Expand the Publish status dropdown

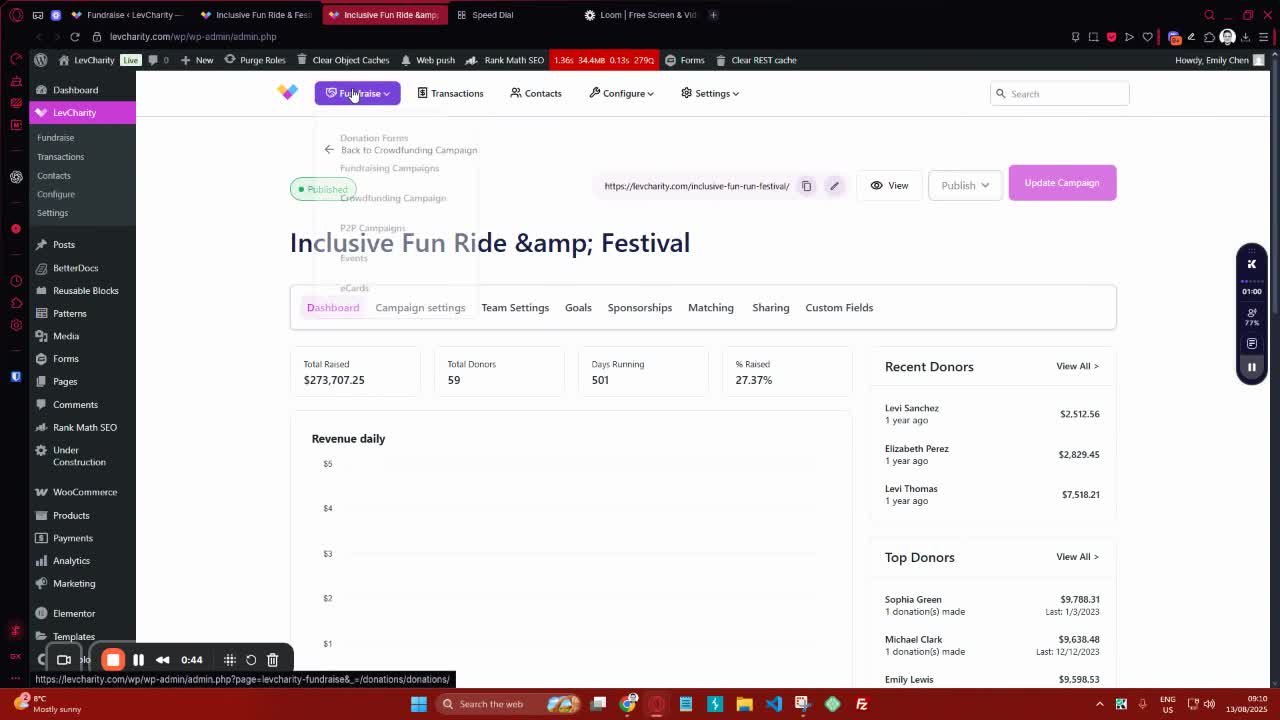pyautogui.click(x=964, y=185)
